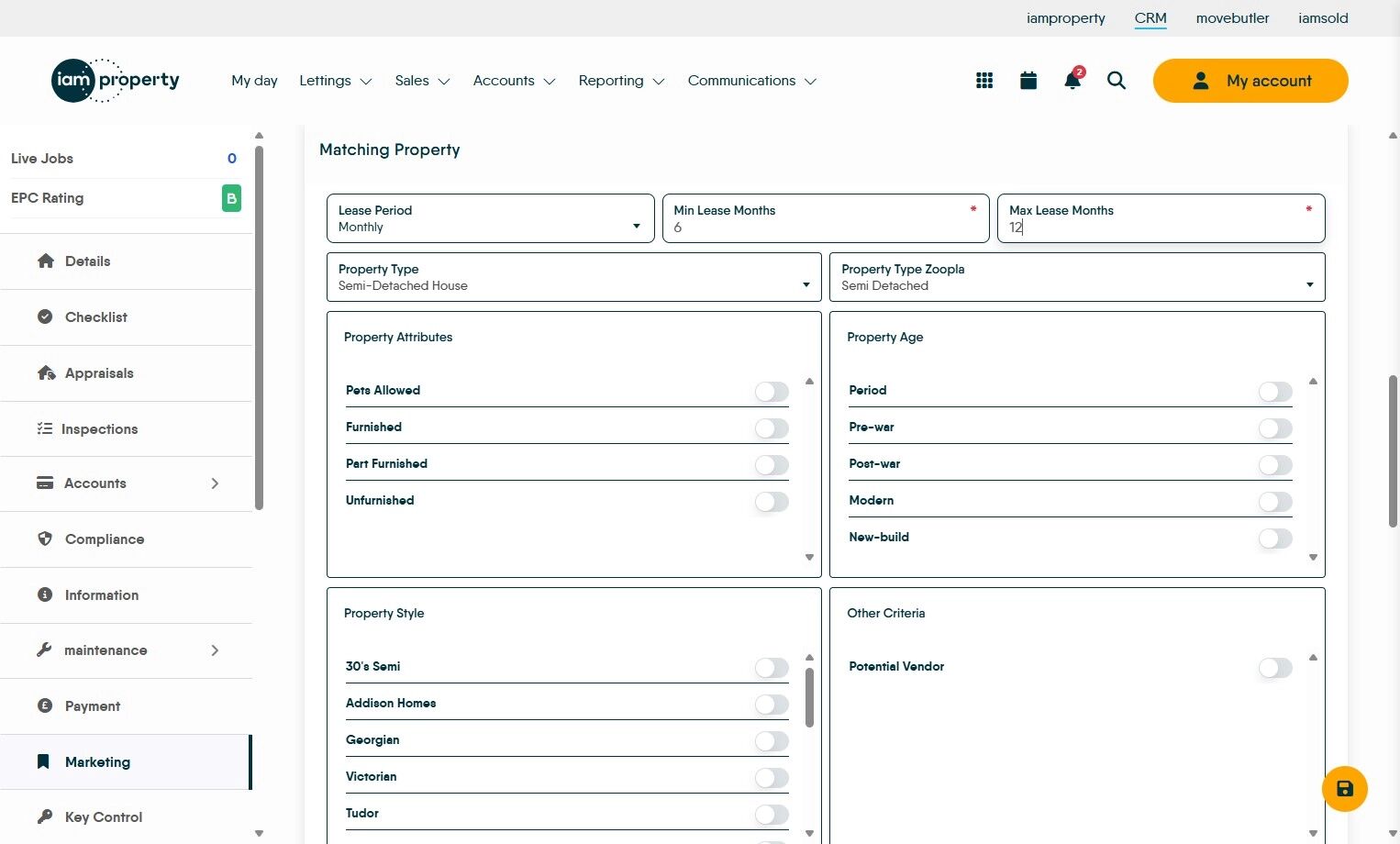Click the green EPC Rating B badge
The width and height of the screenshot is (1400, 844).
tap(231, 198)
